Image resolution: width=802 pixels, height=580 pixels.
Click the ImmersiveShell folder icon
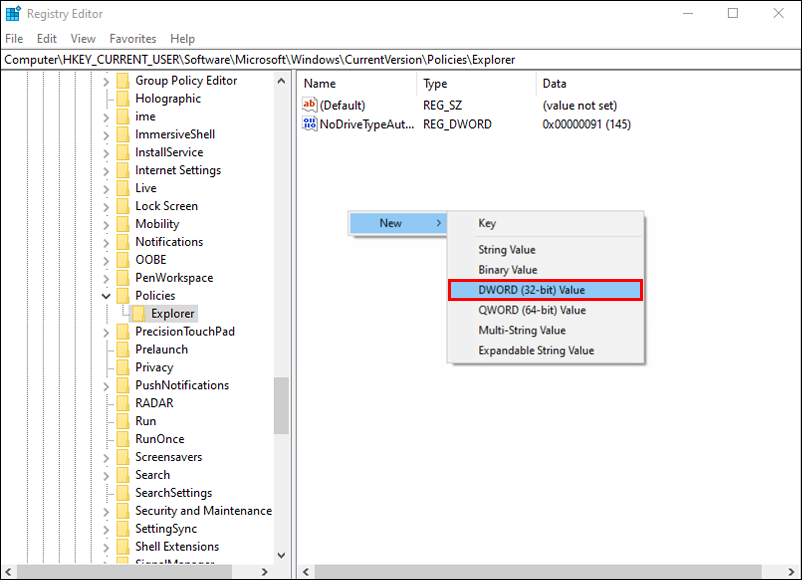point(123,135)
